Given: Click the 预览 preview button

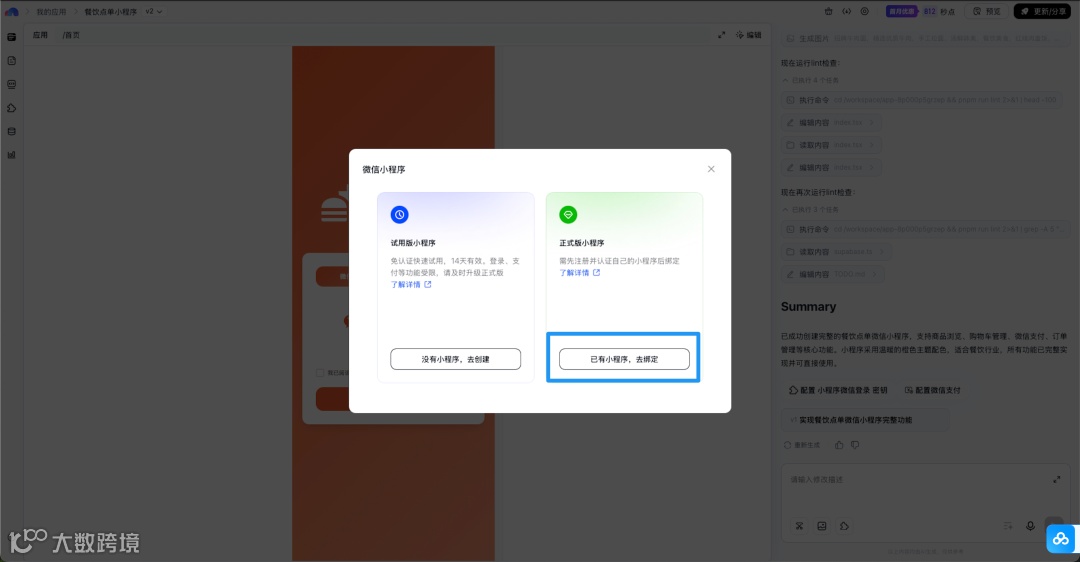Looking at the screenshot, I should tap(986, 11).
